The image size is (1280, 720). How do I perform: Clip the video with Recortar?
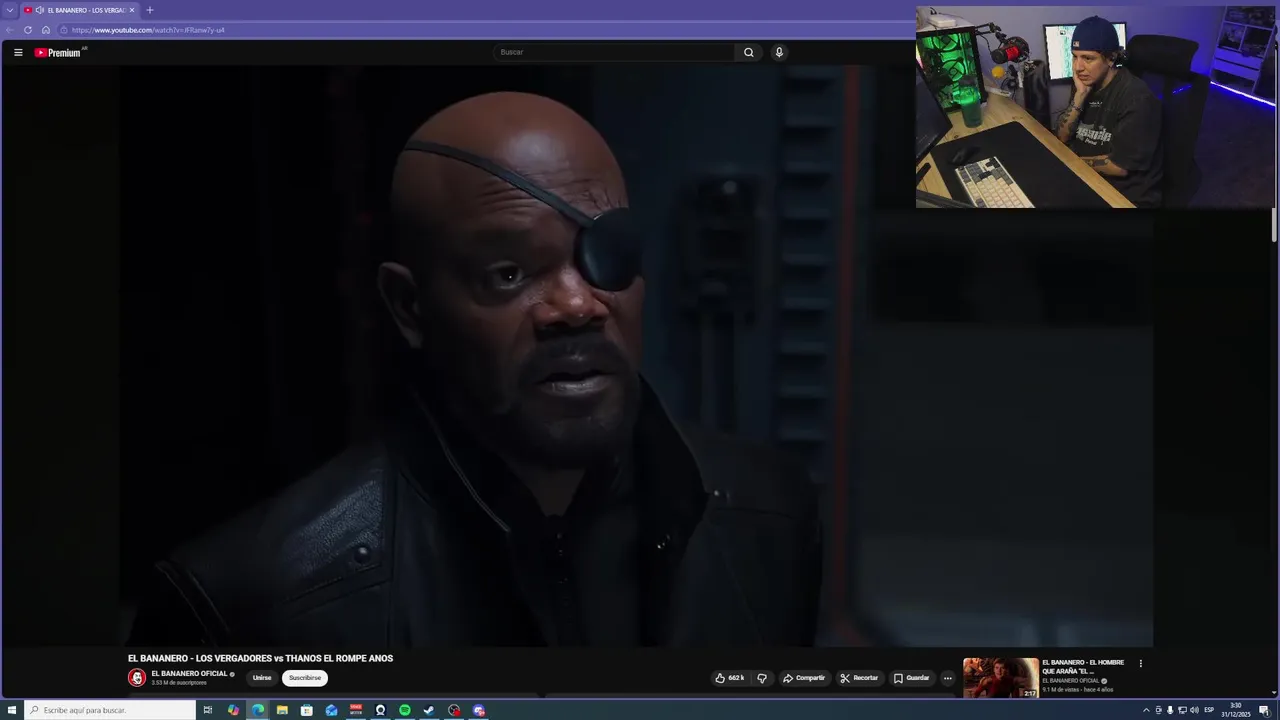[x=859, y=678]
